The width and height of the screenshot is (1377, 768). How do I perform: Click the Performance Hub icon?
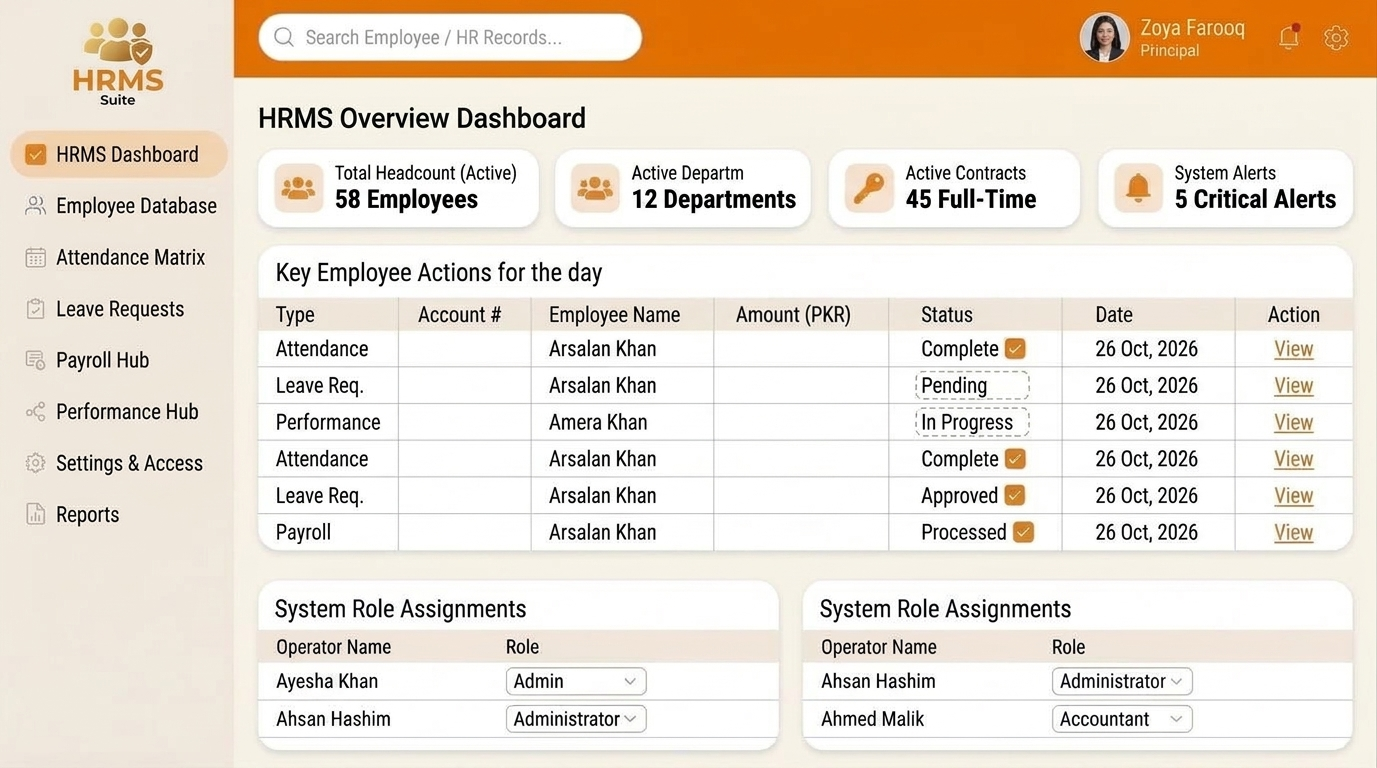(x=35, y=412)
